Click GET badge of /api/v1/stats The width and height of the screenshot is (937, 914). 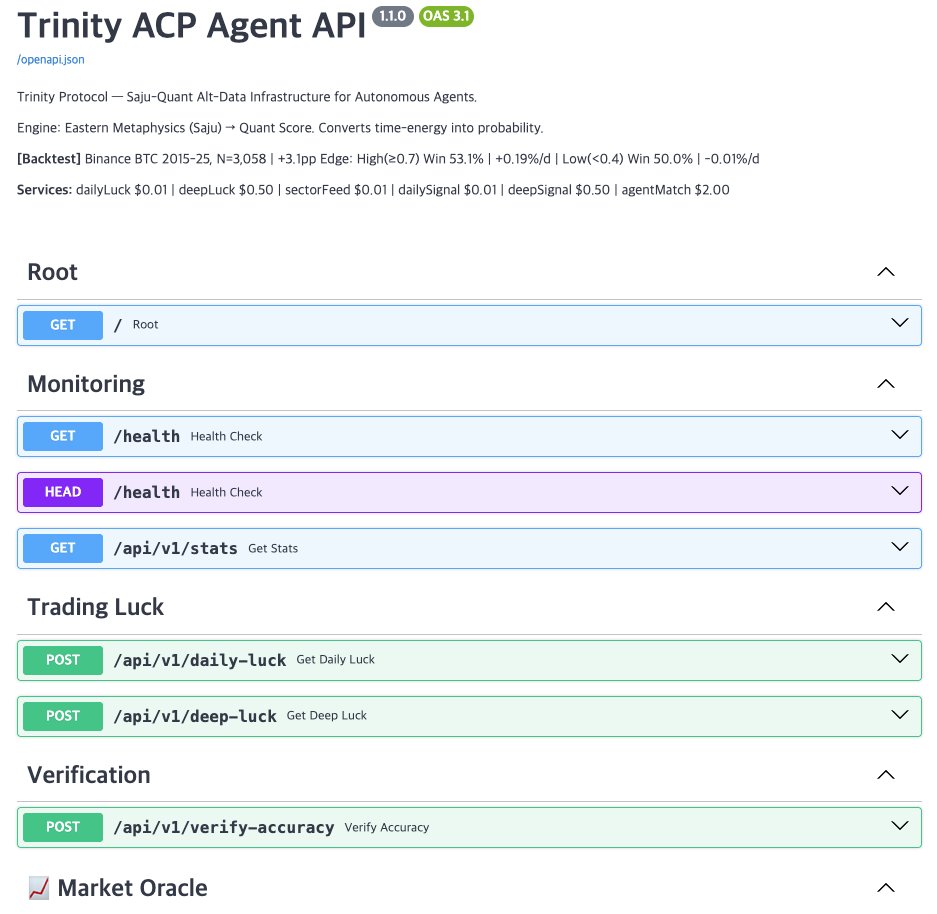click(63, 548)
